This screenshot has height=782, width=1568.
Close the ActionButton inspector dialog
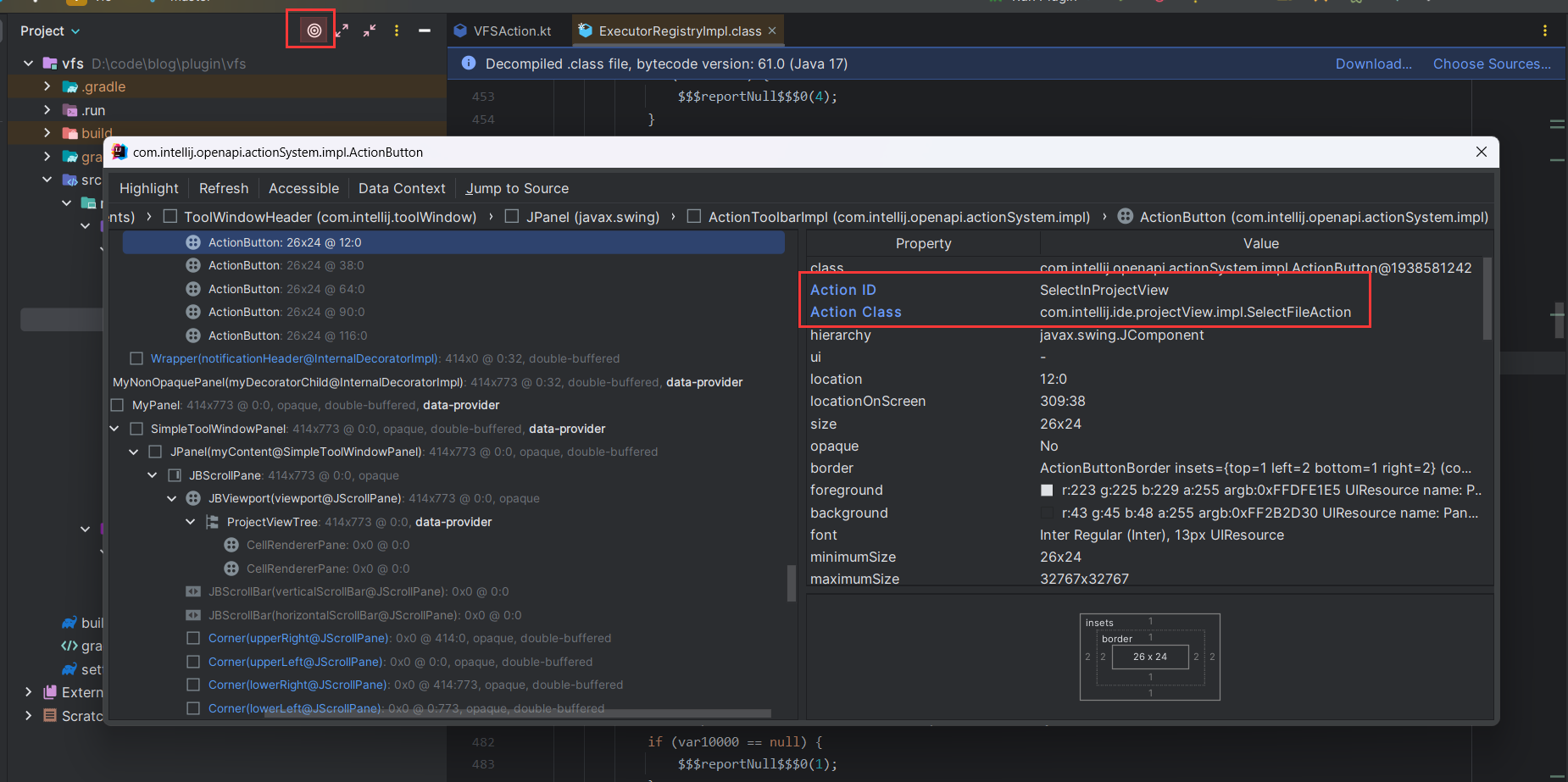[x=1482, y=152]
